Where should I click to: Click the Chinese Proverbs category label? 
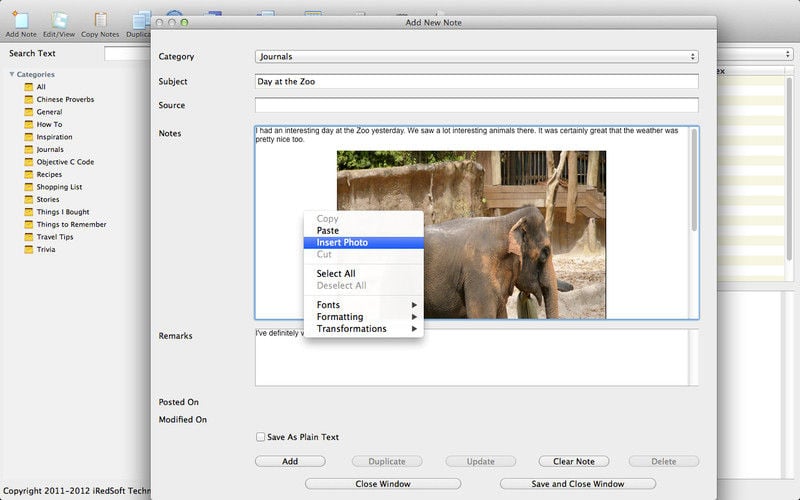(x=65, y=99)
